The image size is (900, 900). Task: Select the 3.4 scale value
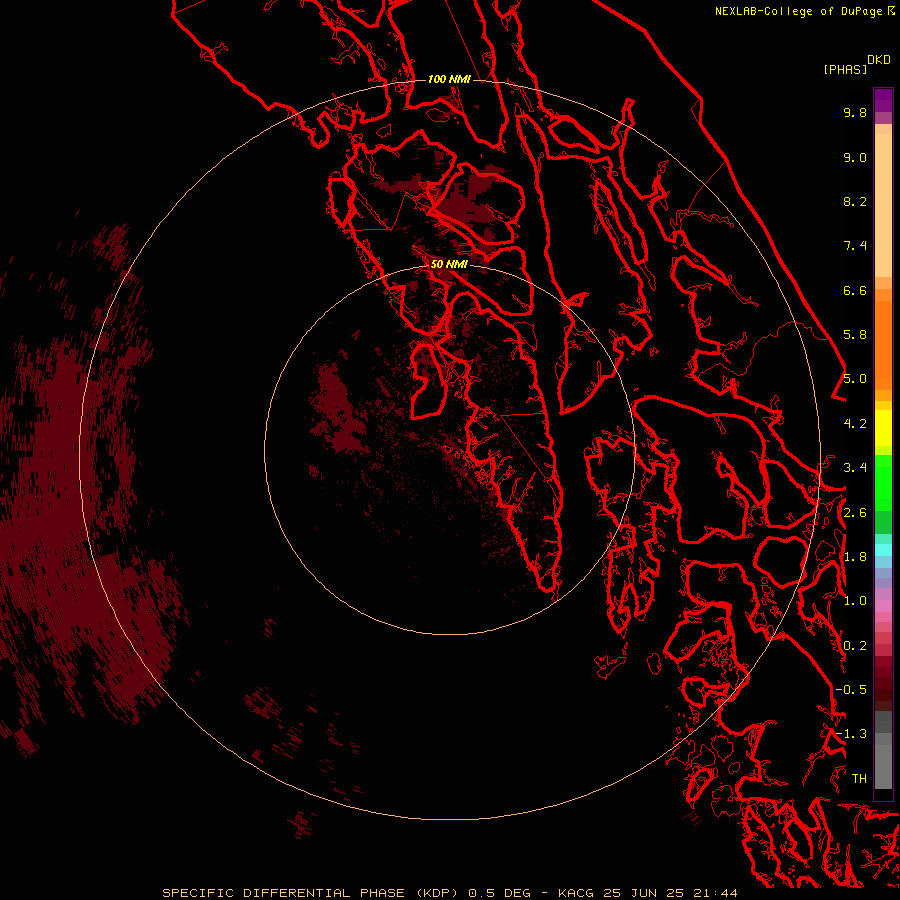point(855,468)
